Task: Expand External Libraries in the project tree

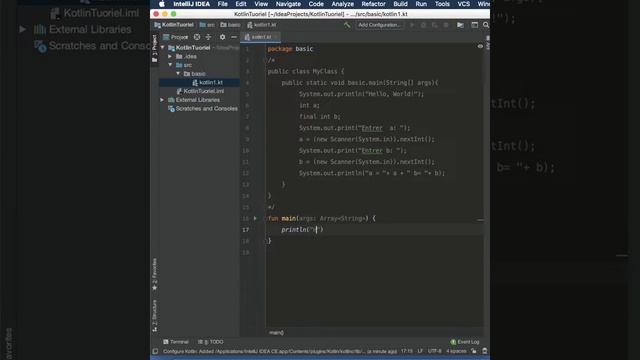Action: pyautogui.click(x=162, y=100)
